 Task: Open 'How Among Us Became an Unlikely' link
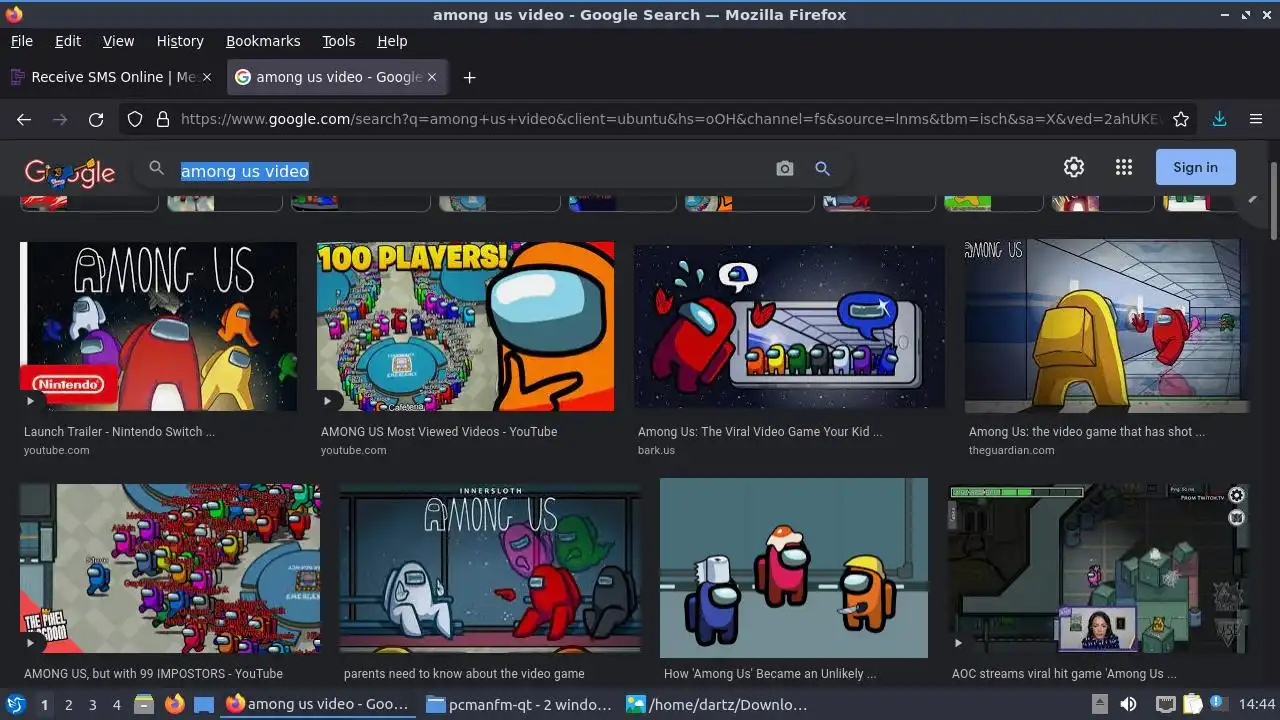(x=770, y=674)
